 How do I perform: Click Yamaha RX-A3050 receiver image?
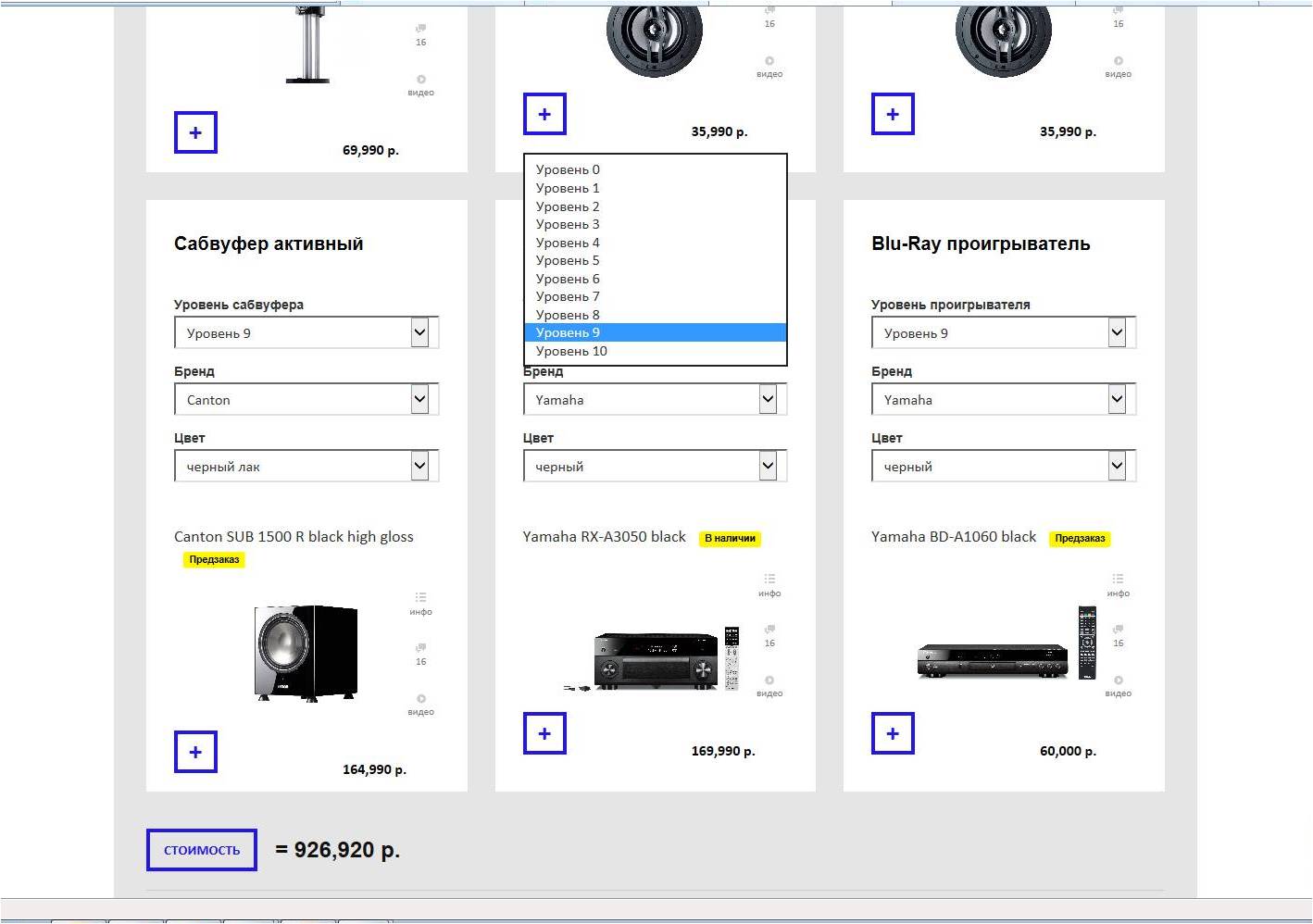click(x=653, y=658)
